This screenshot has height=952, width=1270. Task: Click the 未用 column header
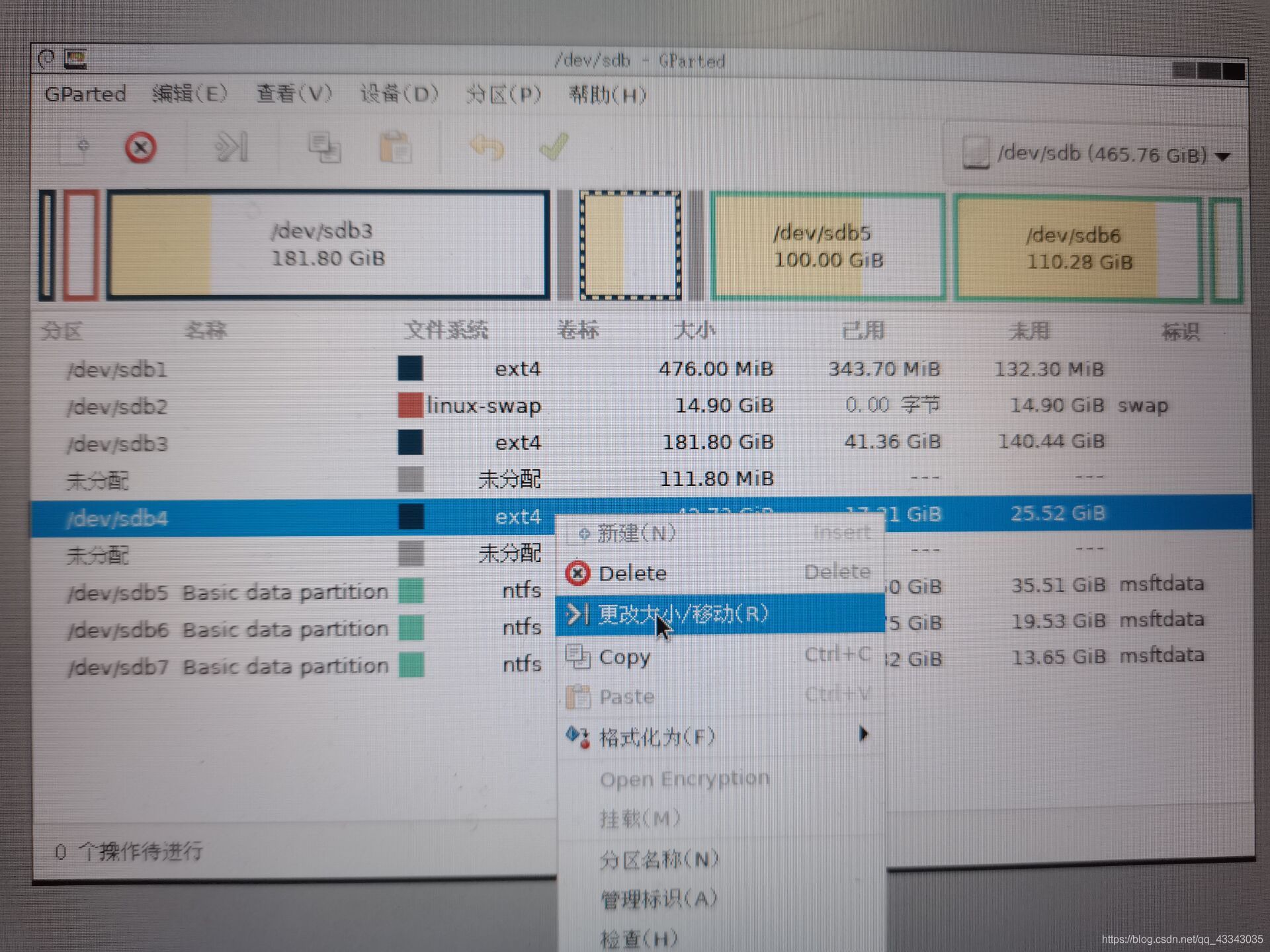tap(1029, 331)
